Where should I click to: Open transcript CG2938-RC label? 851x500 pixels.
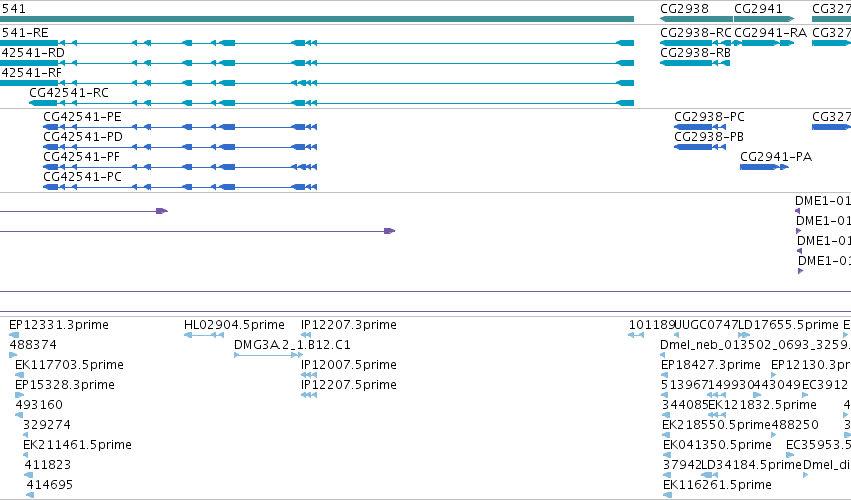coord(696,33)
